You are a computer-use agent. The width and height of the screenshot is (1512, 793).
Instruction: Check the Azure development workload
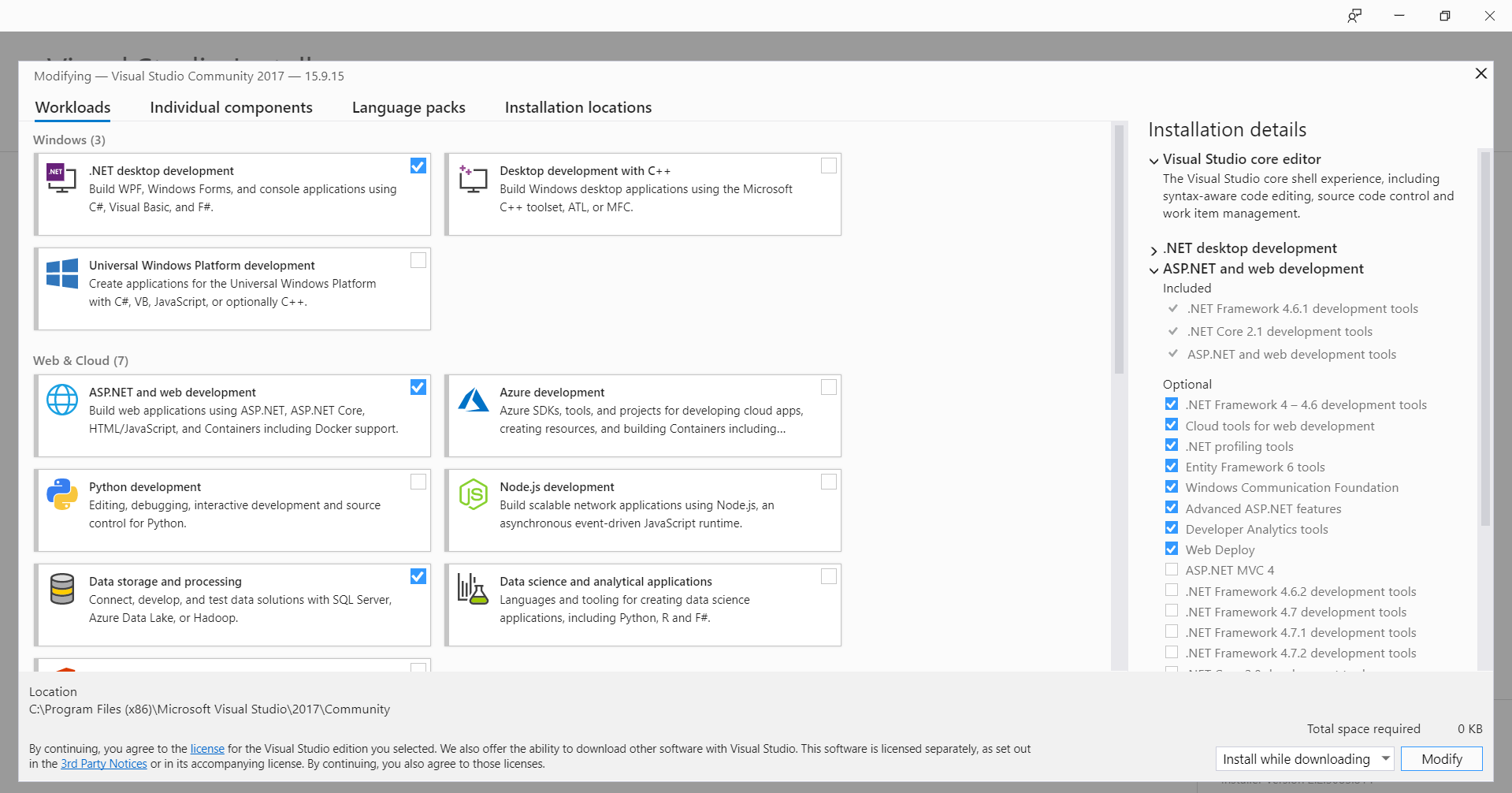[829, 387]
